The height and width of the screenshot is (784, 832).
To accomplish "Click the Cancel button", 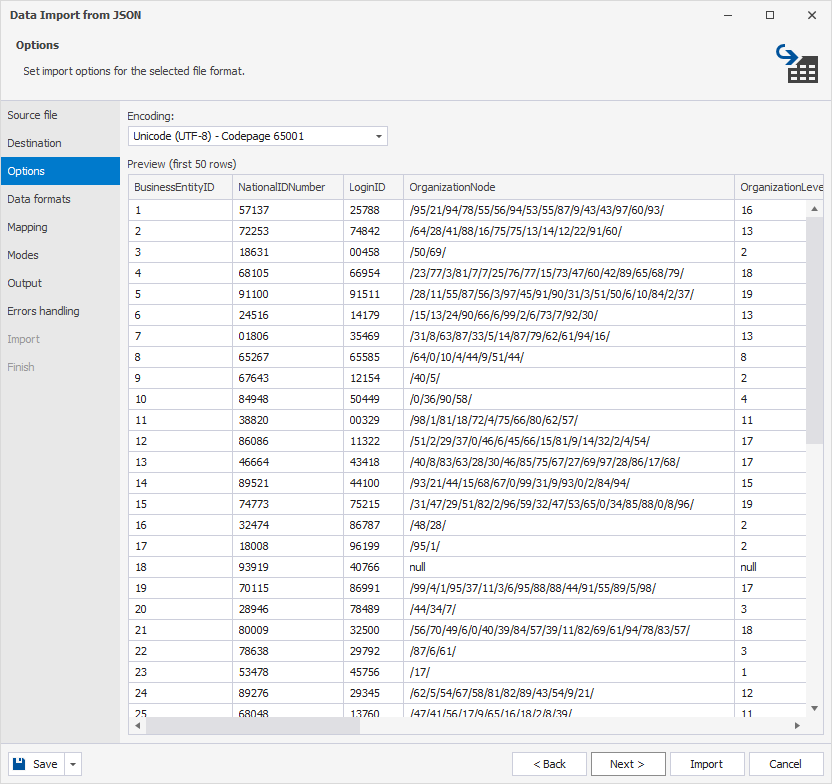I will (785, 764).
